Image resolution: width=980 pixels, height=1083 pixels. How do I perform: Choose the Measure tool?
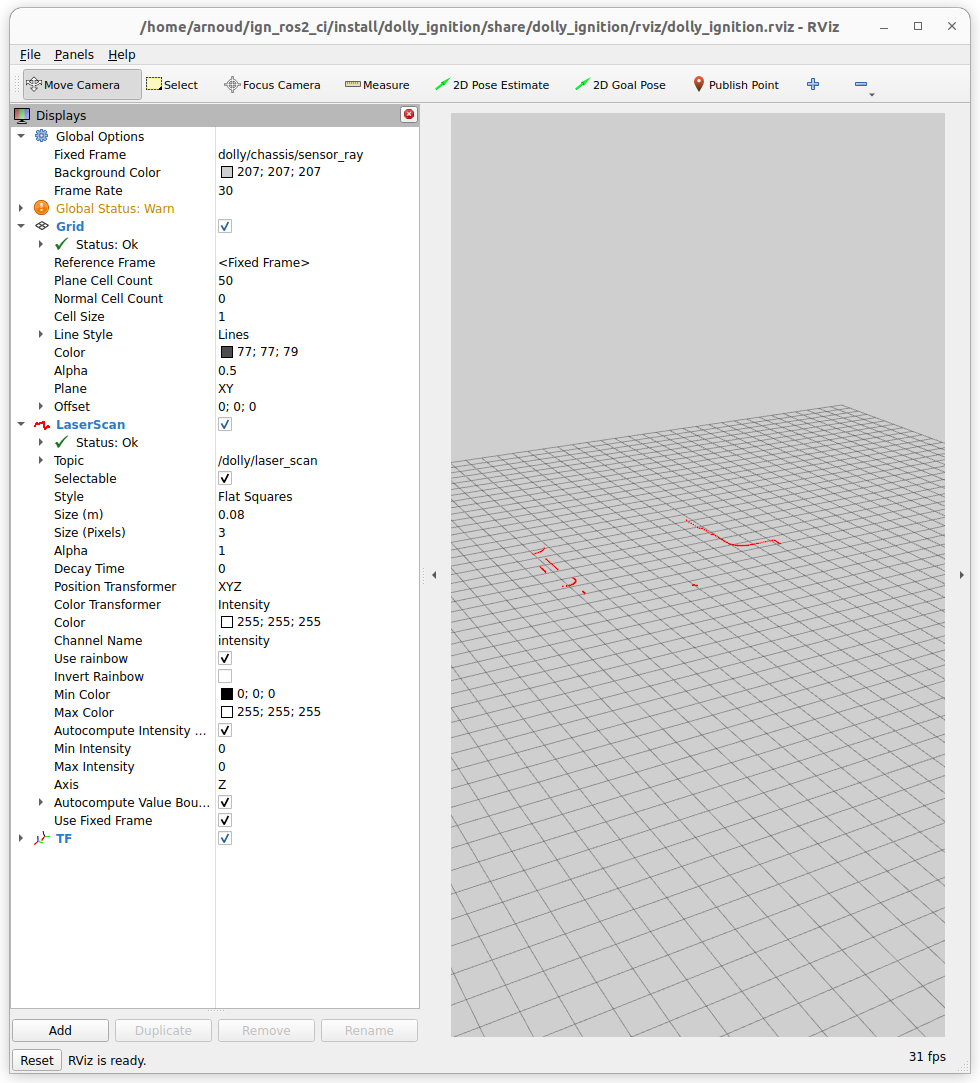(377, 85)
